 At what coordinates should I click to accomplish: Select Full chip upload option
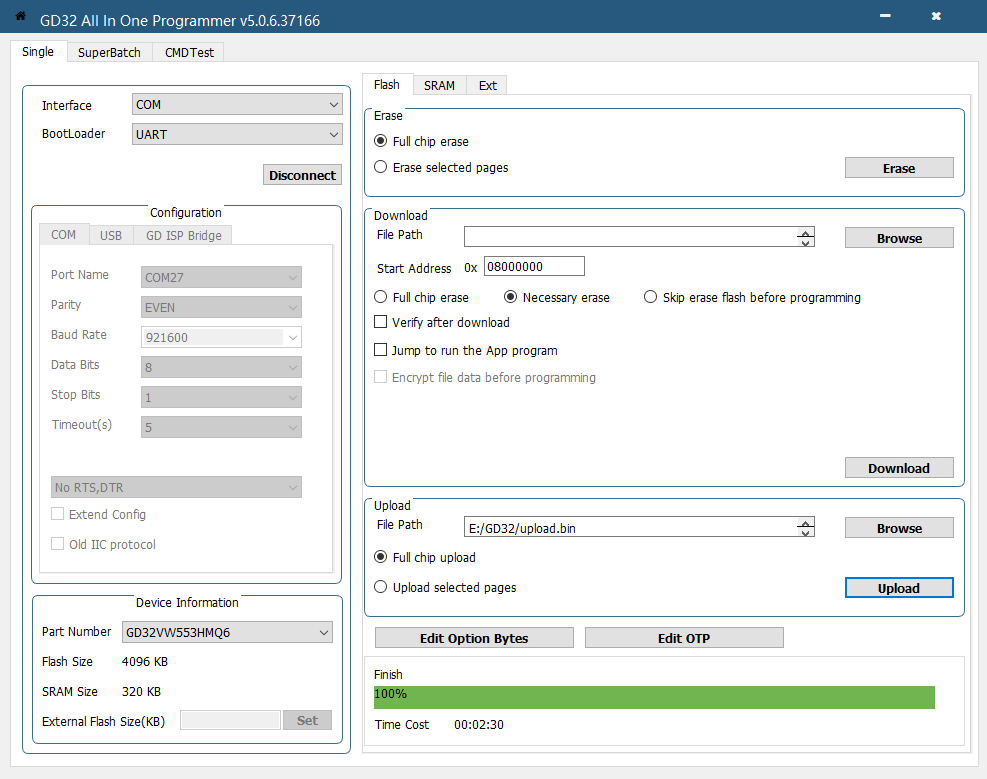[x=380, y=557]
